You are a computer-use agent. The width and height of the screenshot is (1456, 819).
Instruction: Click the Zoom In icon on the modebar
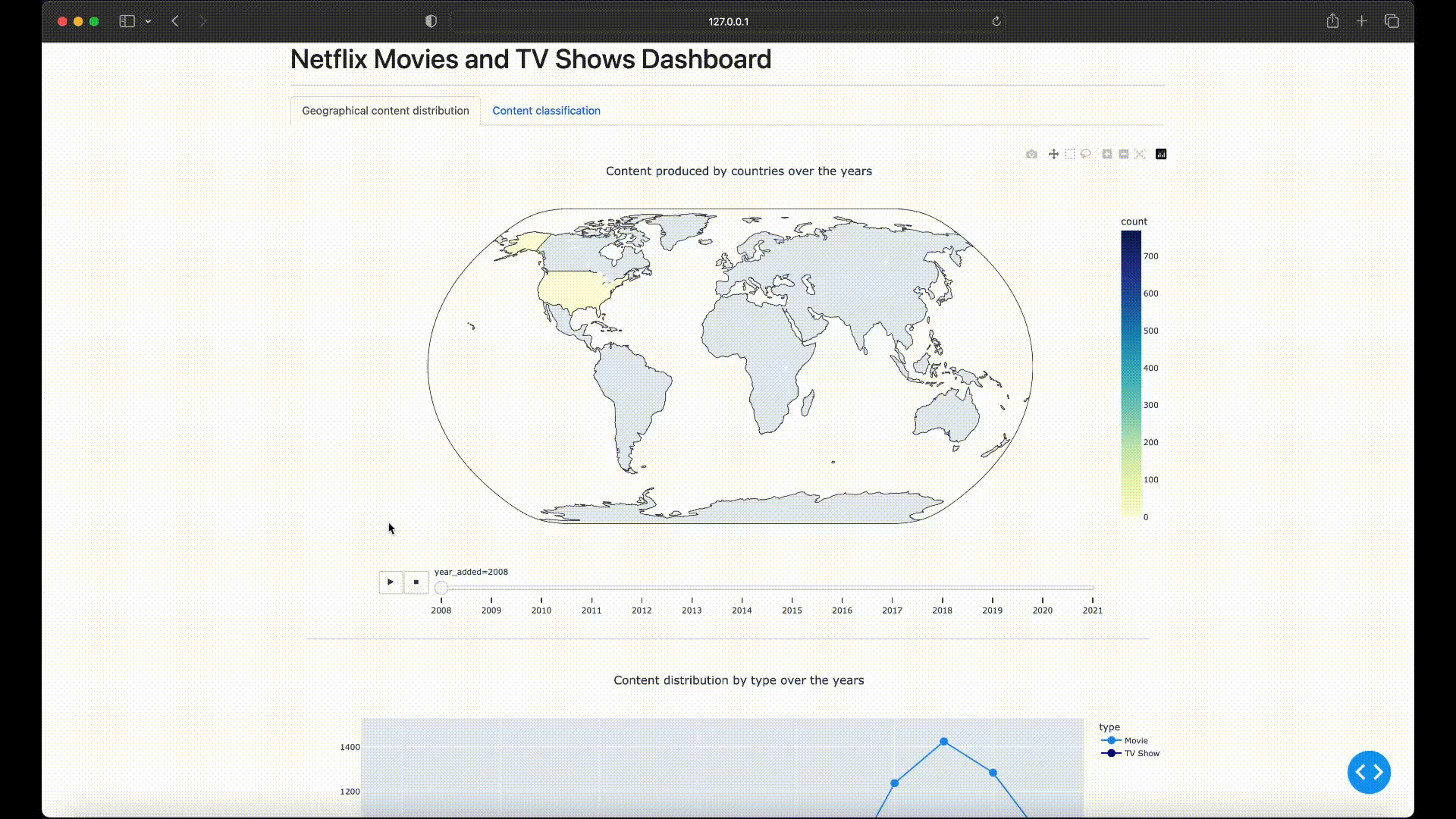(x=1107, y=154)
